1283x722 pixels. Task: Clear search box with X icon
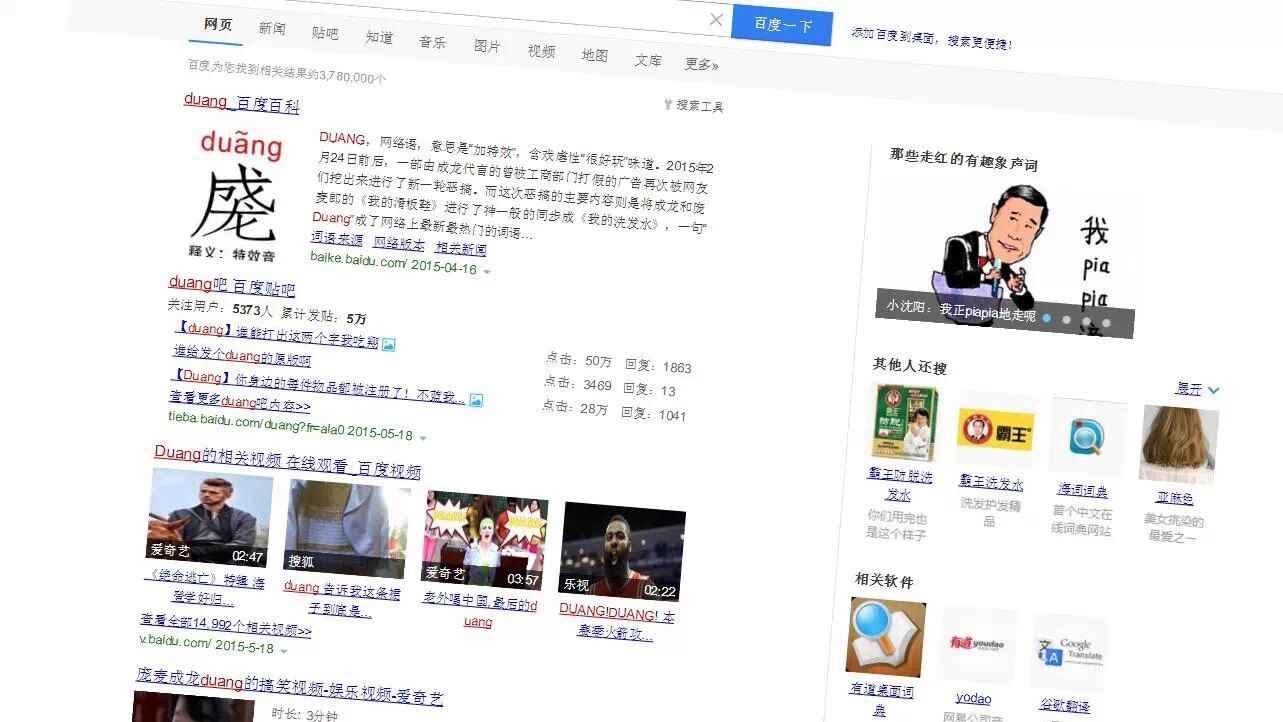[716, 19]
